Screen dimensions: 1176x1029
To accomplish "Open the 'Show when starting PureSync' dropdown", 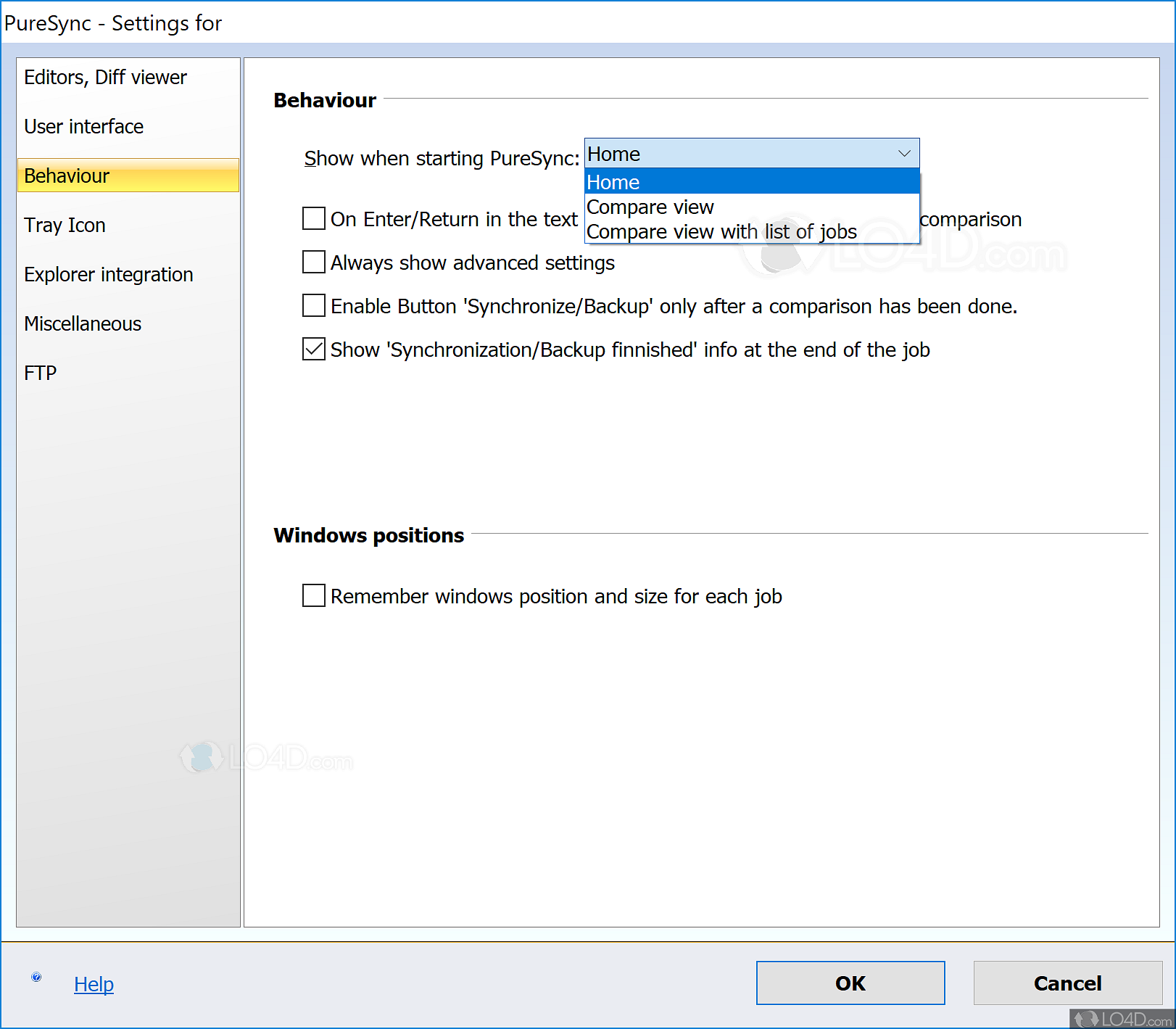I will (903, 153).
